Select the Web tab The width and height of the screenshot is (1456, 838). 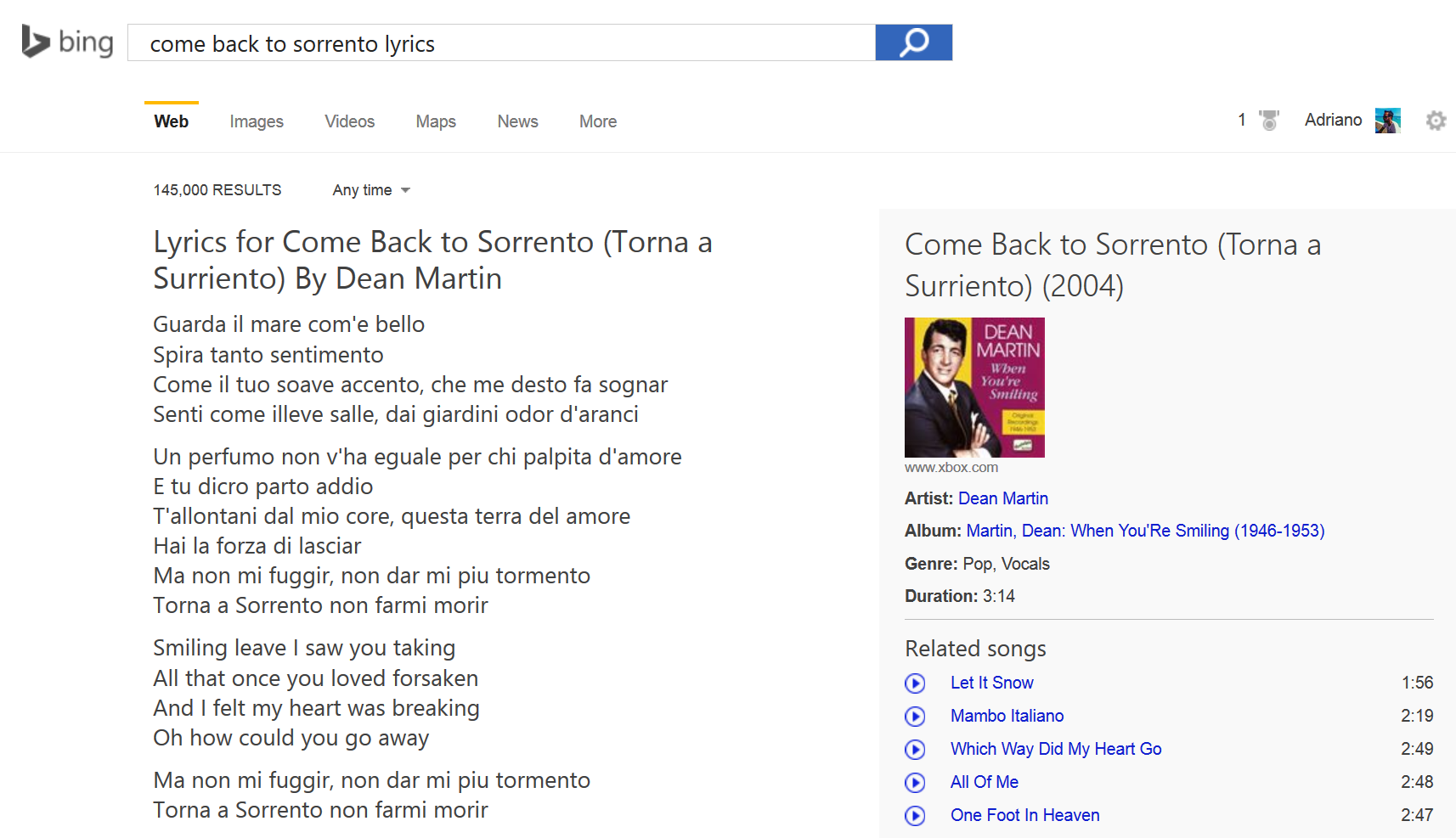(x=172, y=121)
